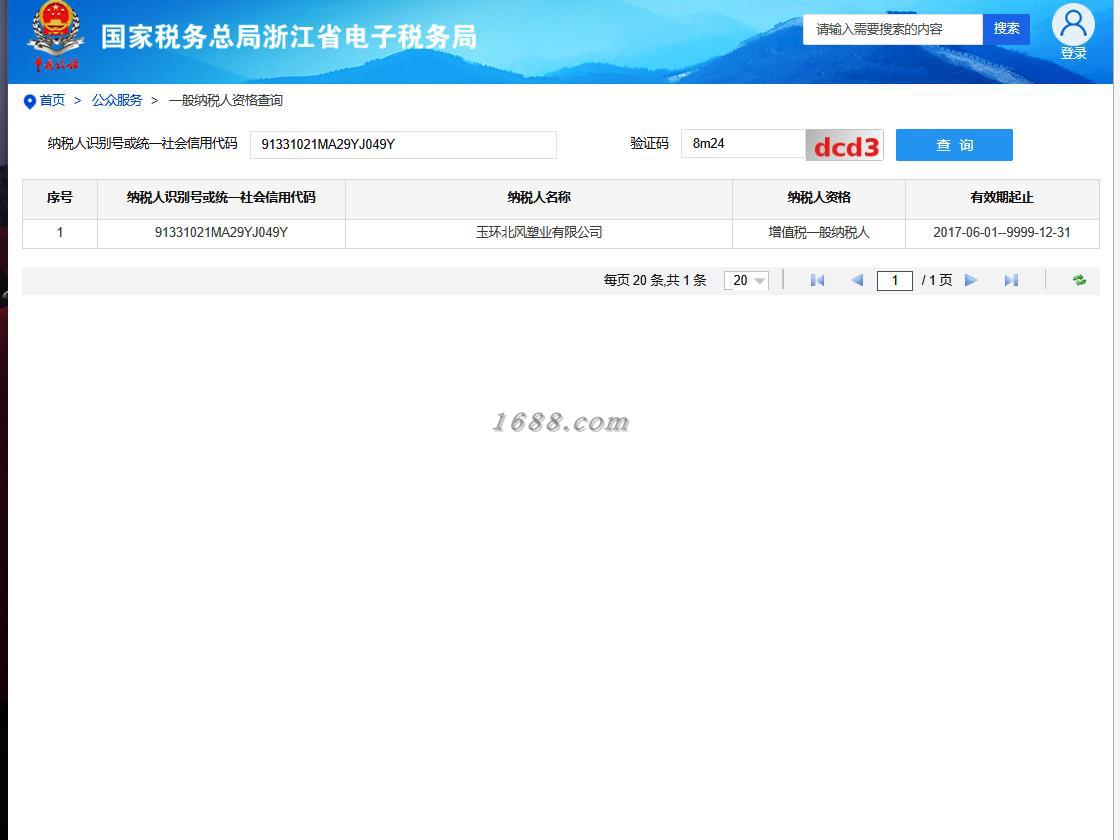Viewport: 1120px width, 840px height.
Task: Open the 首页 breadcrumb link
Action: pos(52,101)
